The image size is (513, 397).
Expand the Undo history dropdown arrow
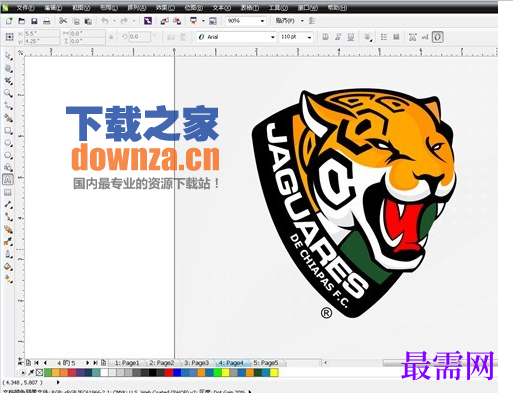pos(114,21)
